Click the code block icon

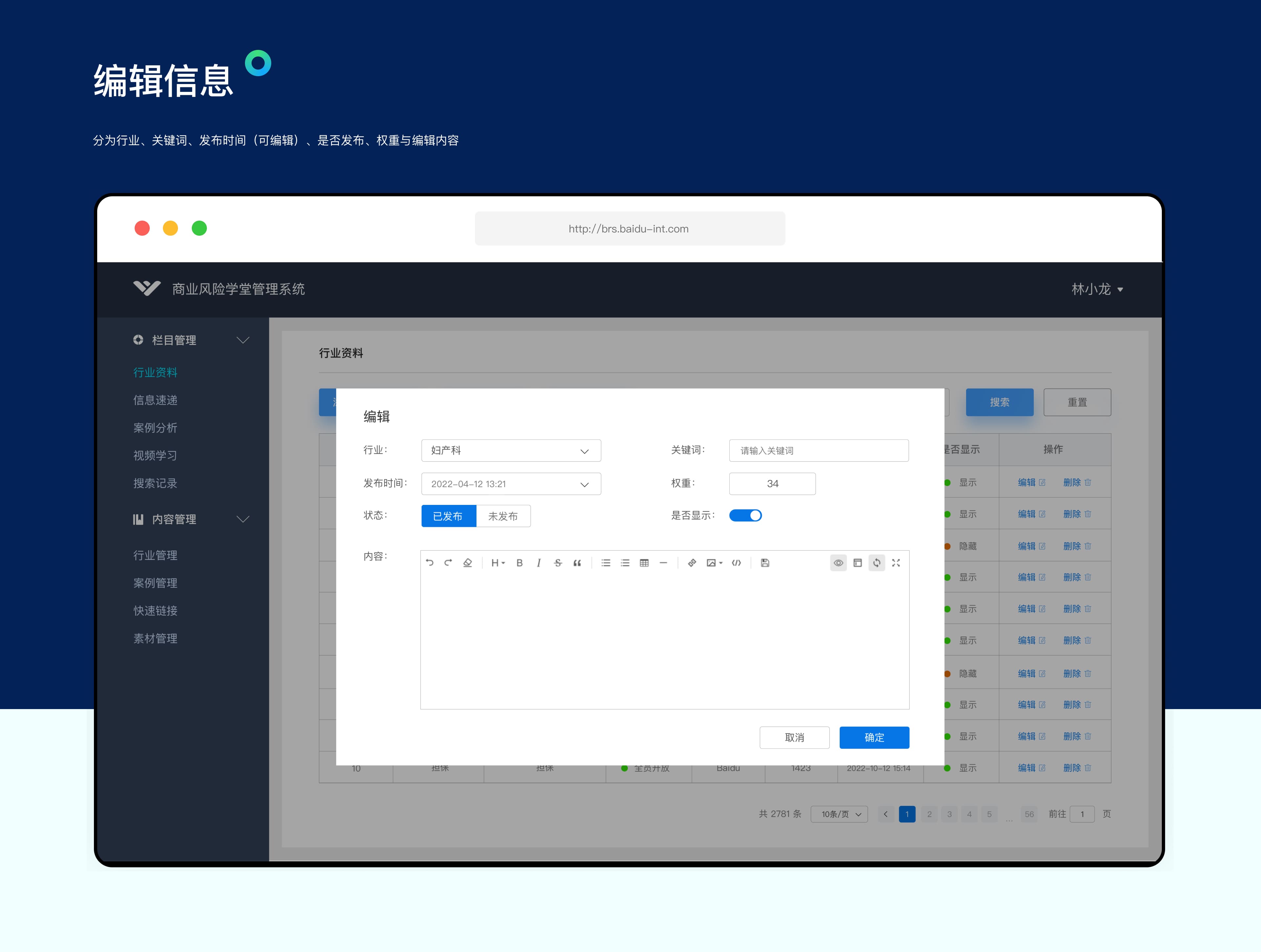(x=737, y=563)
